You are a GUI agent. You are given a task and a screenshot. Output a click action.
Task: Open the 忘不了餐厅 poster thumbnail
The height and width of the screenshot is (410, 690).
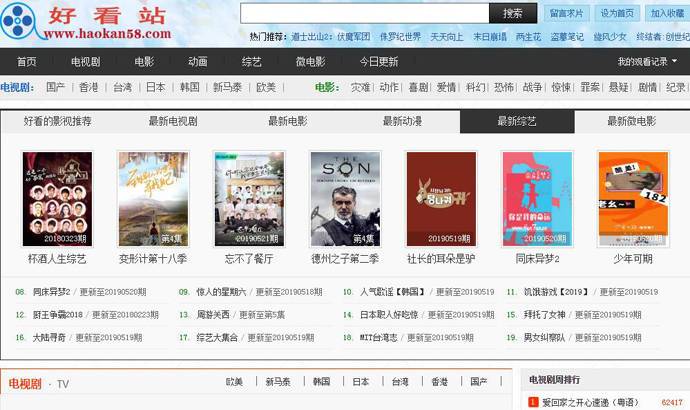249,199
